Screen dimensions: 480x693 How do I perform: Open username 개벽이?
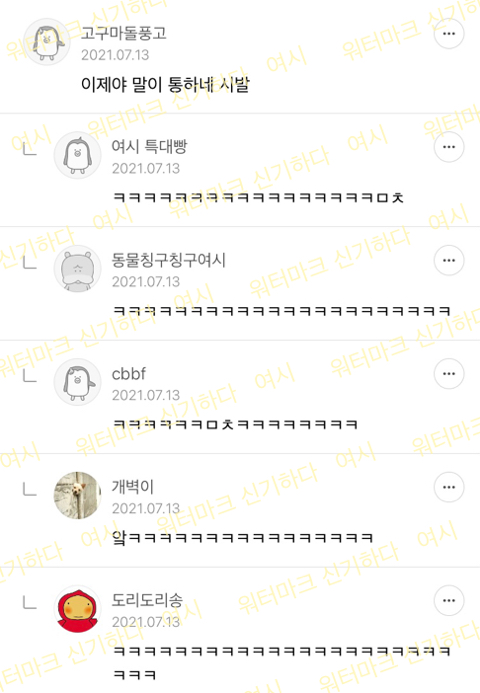[133, 487]
